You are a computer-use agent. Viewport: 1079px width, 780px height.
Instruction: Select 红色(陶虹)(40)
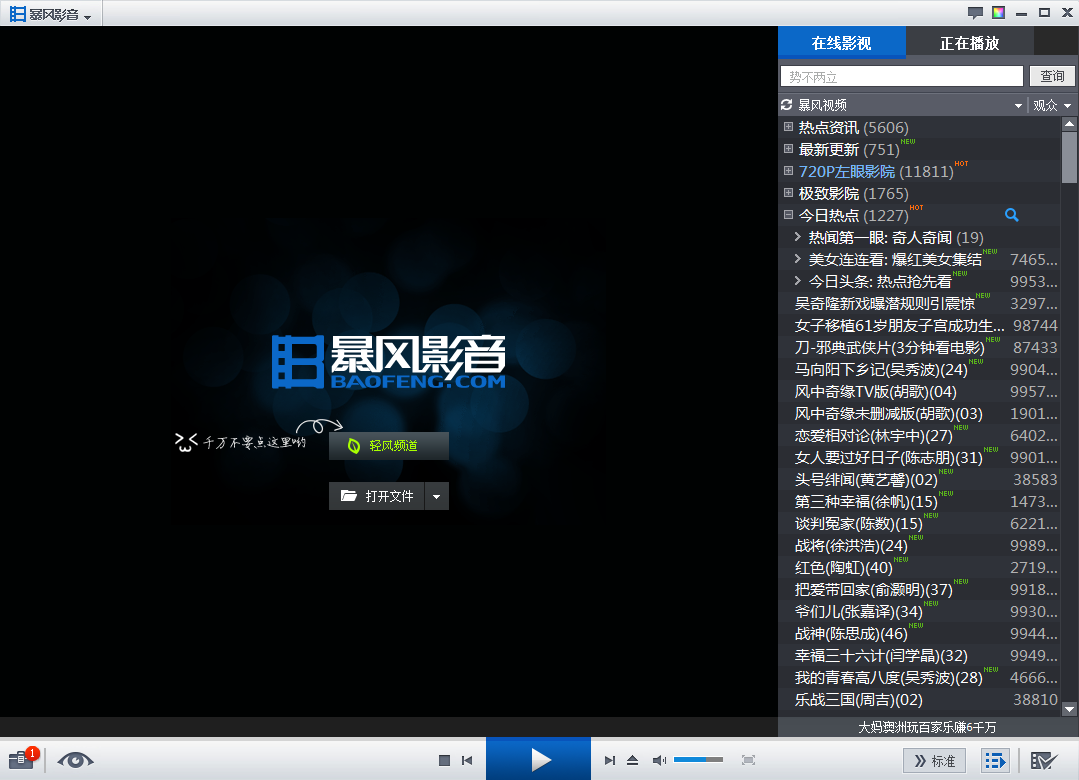point(920,568)
